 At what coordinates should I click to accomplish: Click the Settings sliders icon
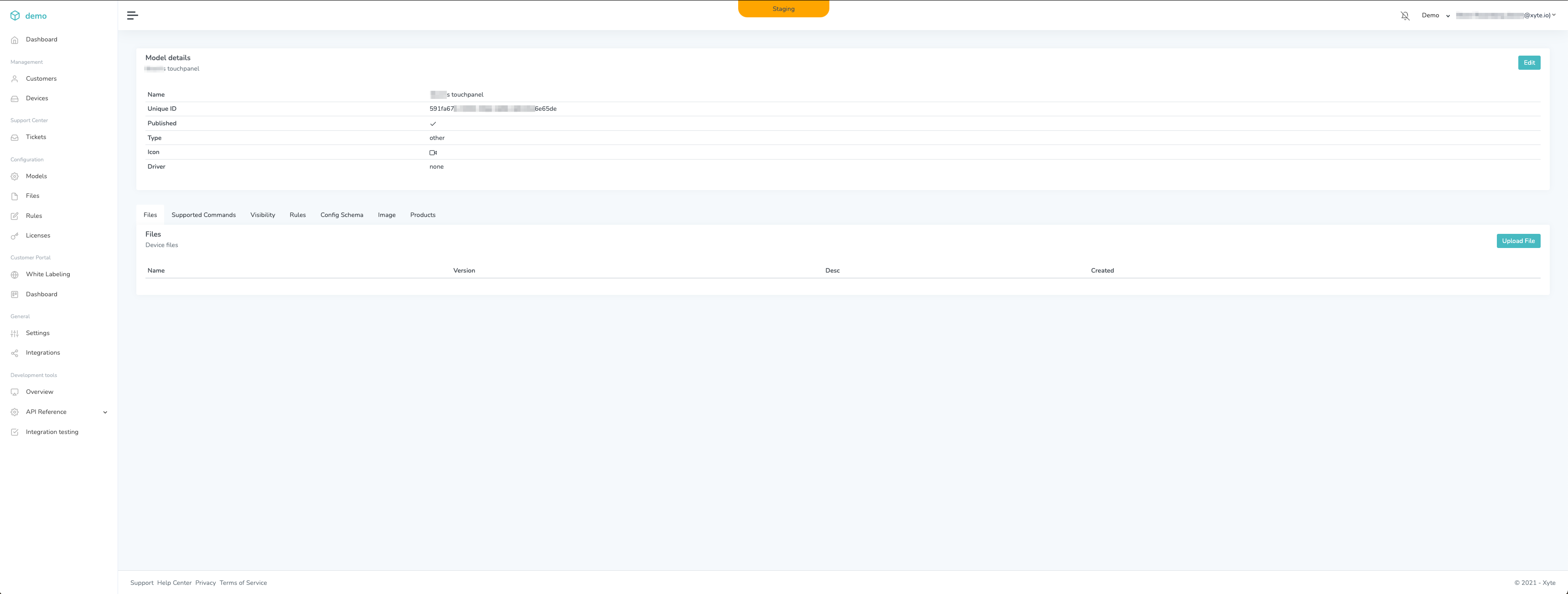15,334
